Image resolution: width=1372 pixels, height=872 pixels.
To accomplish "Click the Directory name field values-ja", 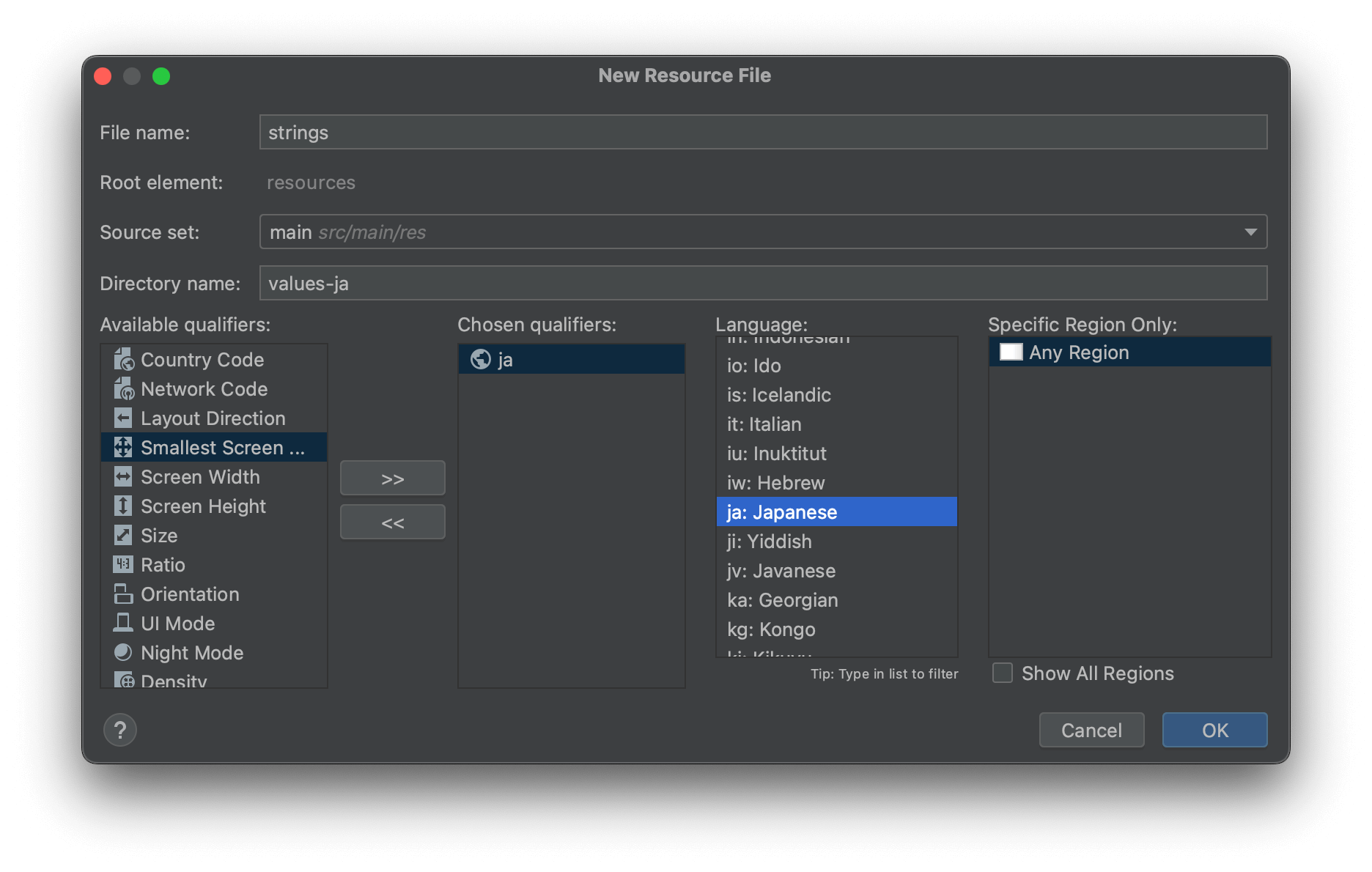I will pyautogui.click(x=763, y=284).
